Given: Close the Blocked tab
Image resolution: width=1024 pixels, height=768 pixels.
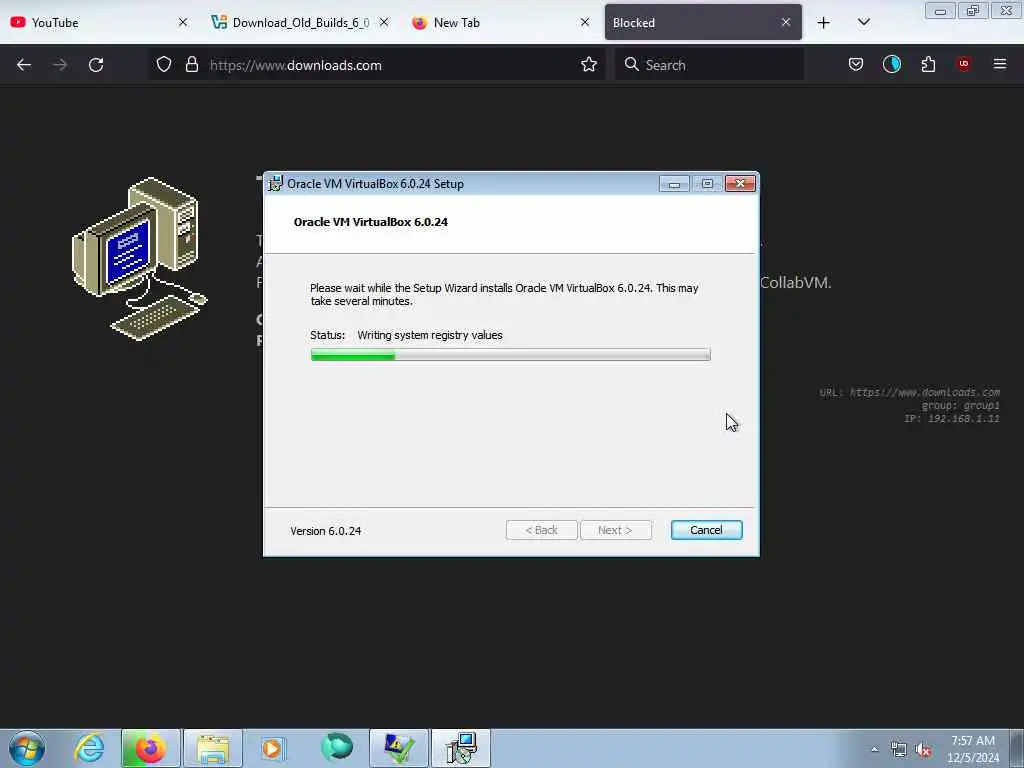Looking at the screenshot, I should (x=786, y=22).
